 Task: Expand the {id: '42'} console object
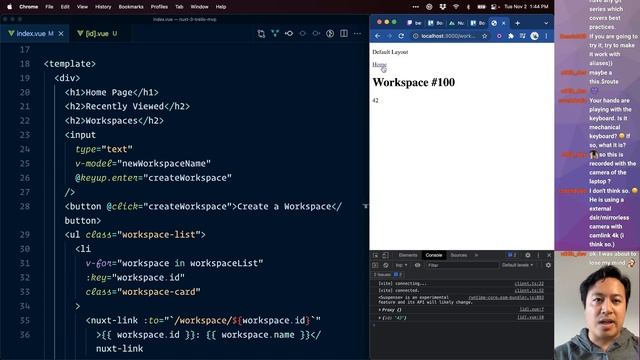379,318
